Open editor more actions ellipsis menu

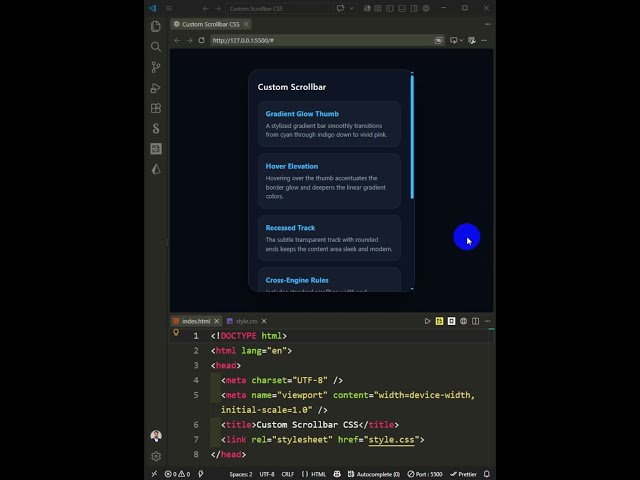487,321
